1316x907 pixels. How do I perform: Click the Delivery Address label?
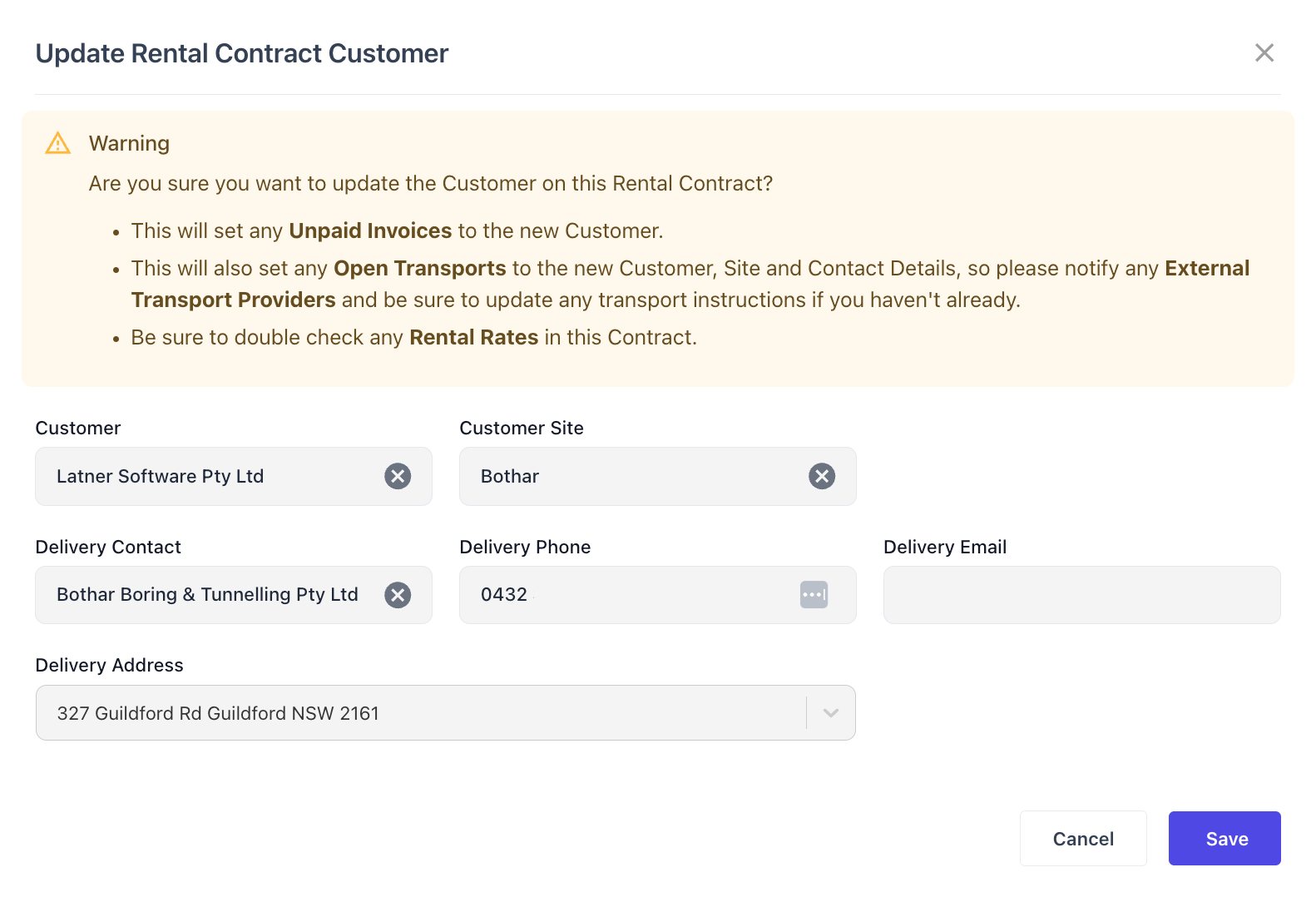[x=109, y=665]
